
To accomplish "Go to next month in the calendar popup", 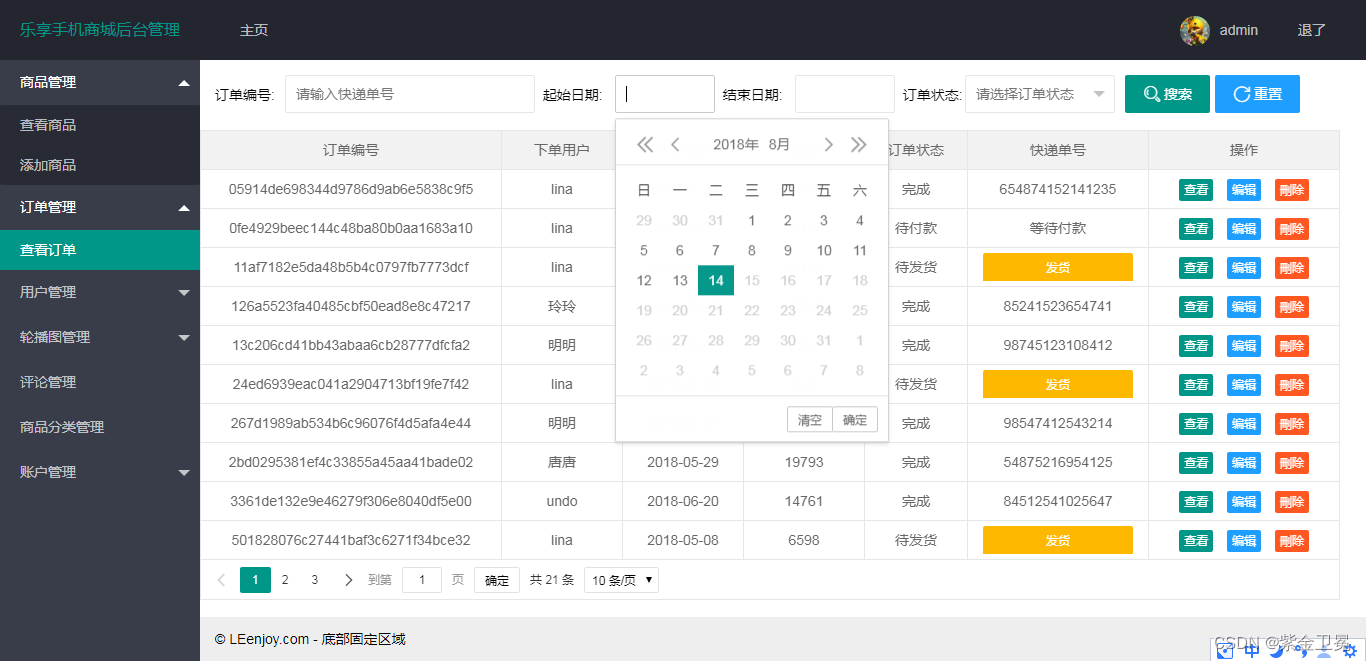I will [828, 144].
